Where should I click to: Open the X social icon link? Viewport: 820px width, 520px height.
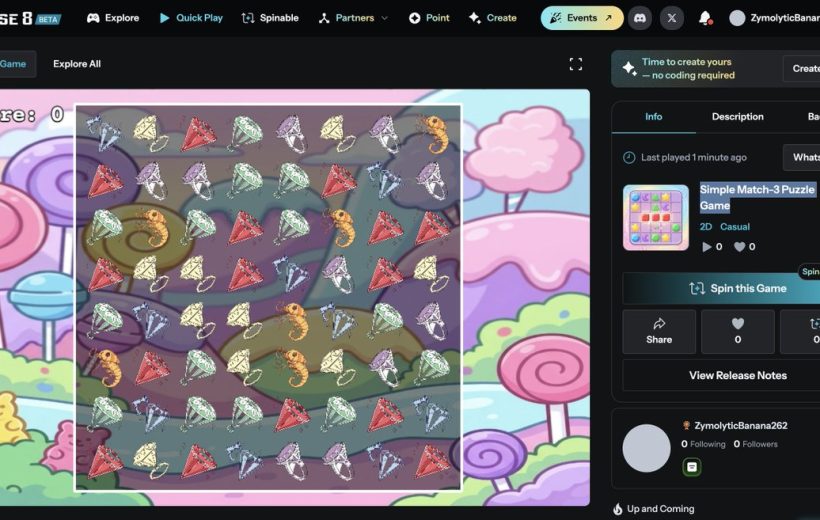[x=671, y=18]
